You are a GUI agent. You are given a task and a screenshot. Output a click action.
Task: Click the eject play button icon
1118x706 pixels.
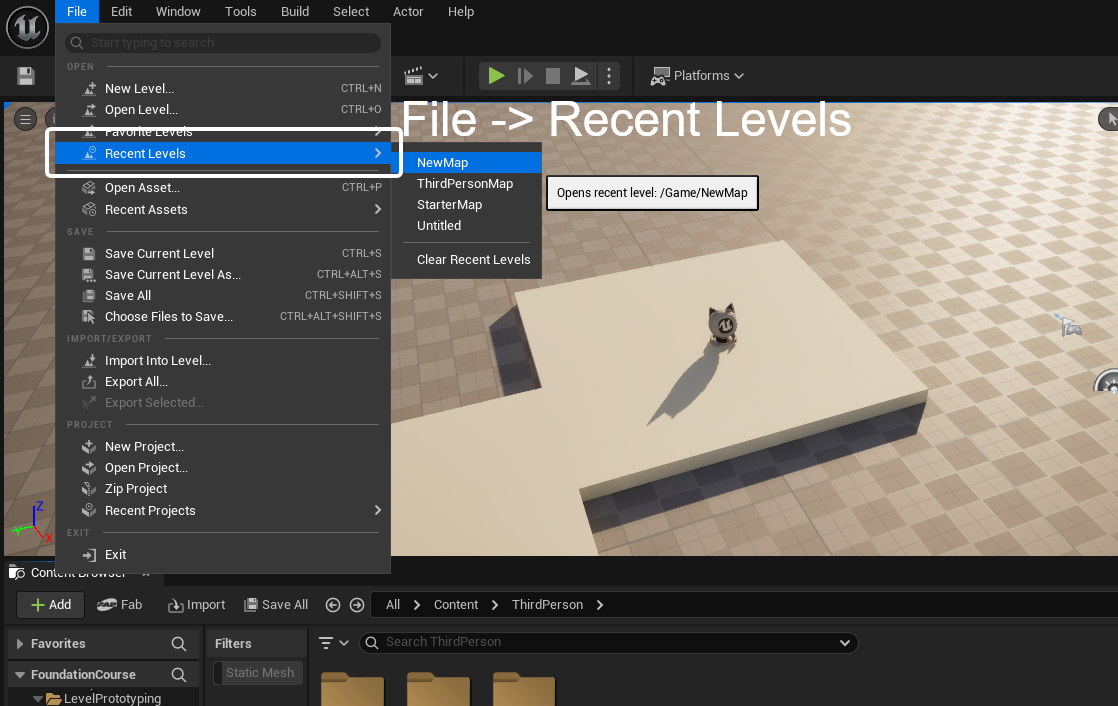point(581,76)
